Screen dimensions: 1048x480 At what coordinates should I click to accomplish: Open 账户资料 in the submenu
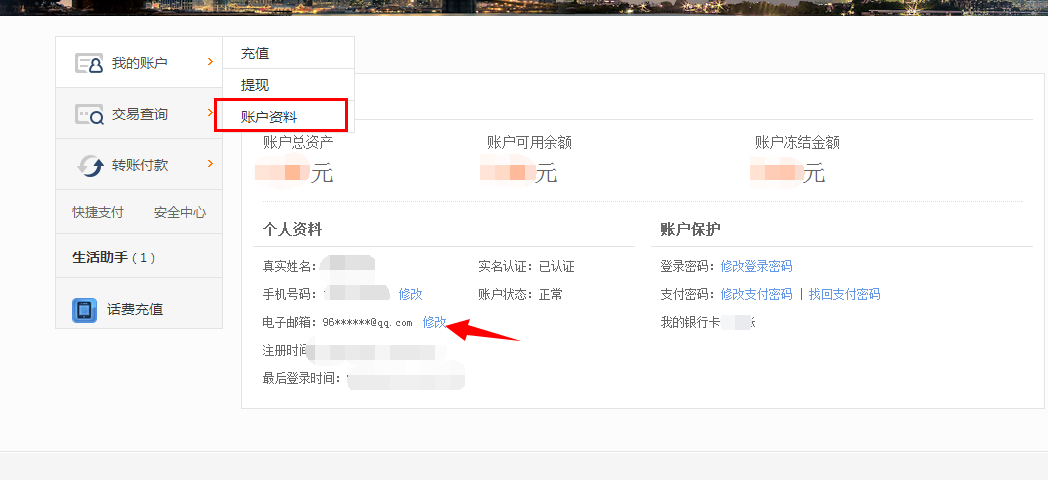click(x=269, y=117)
